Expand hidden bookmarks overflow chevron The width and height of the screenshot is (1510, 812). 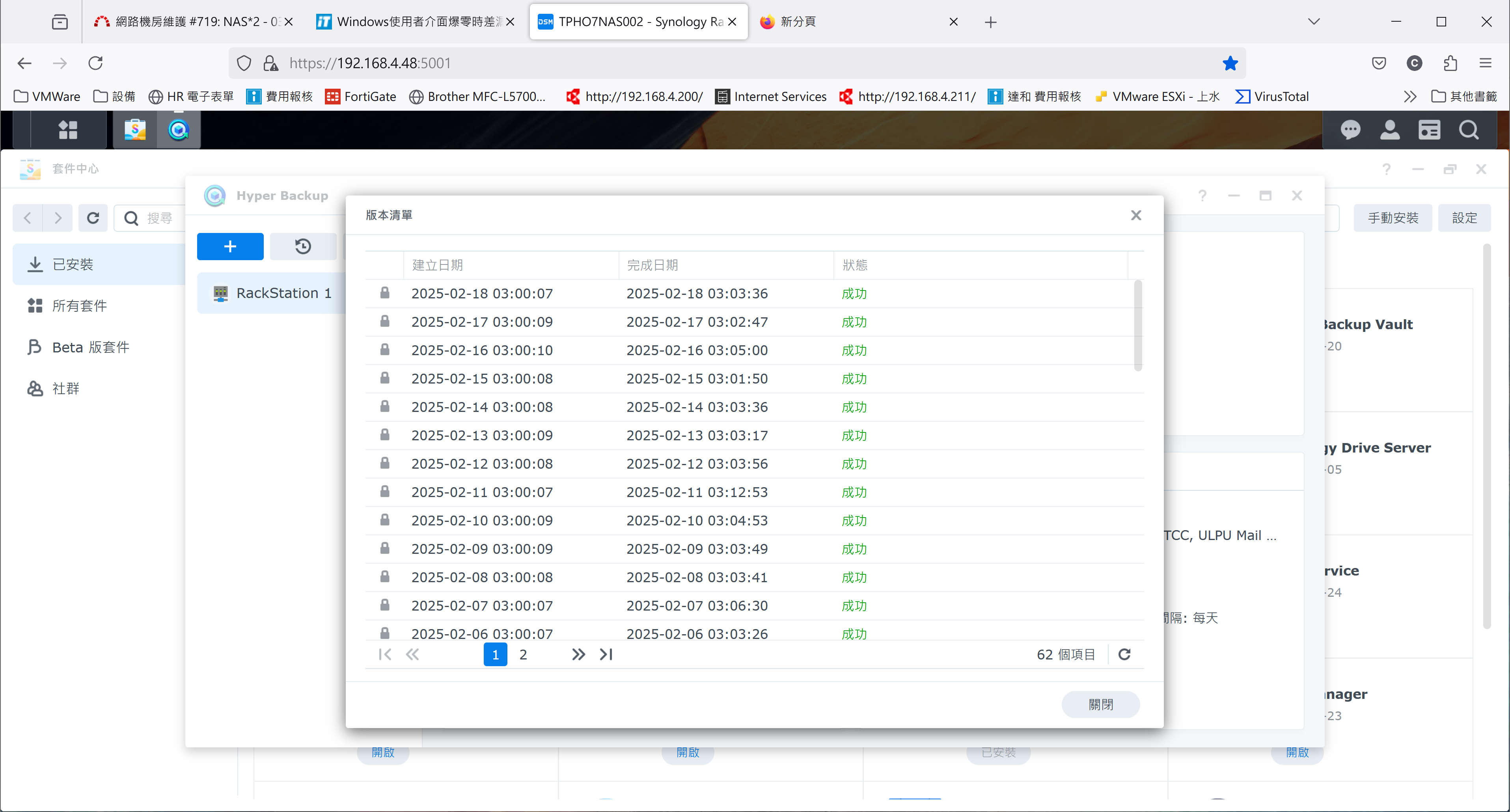(x=1410, y=97)
